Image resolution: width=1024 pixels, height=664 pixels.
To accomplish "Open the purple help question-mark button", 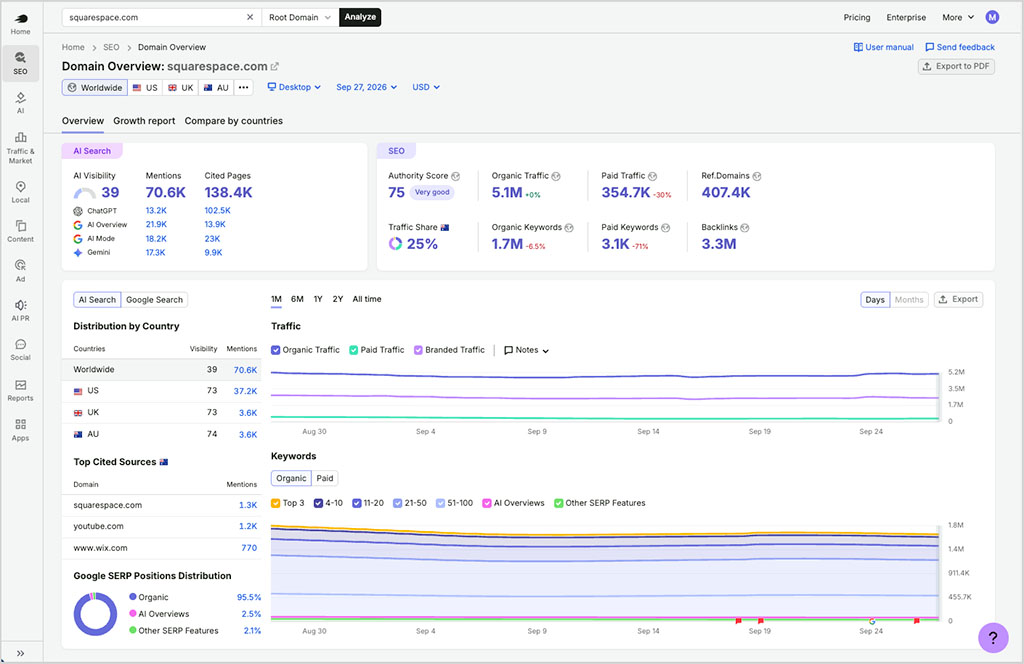I will point(993,637).
